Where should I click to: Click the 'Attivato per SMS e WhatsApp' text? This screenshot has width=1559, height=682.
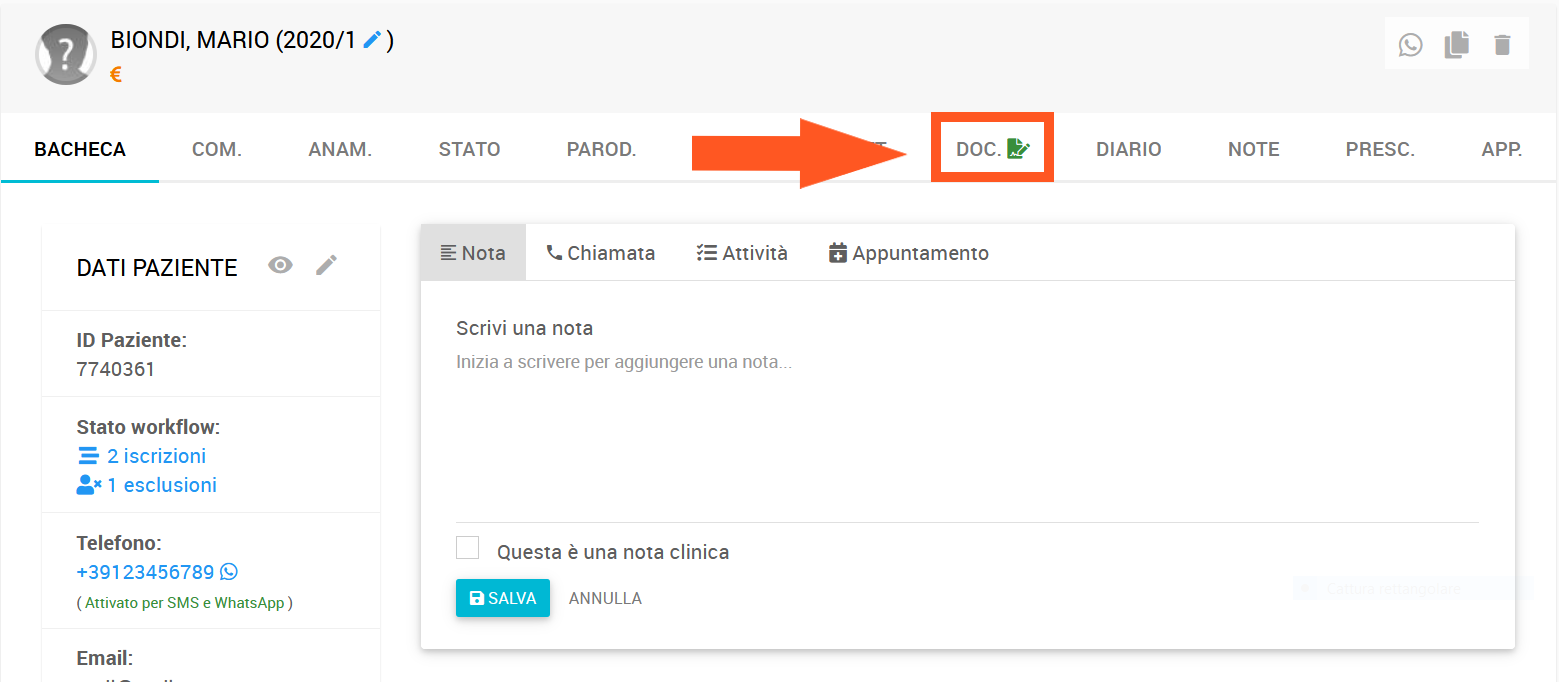coord(185,603)
